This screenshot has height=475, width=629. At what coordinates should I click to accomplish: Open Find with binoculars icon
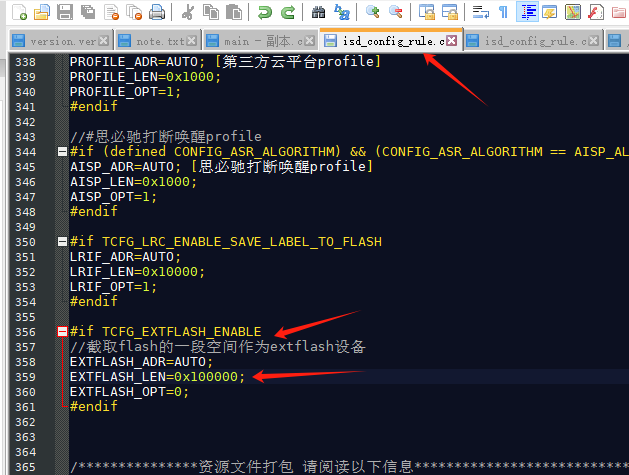tap(318, 12)
